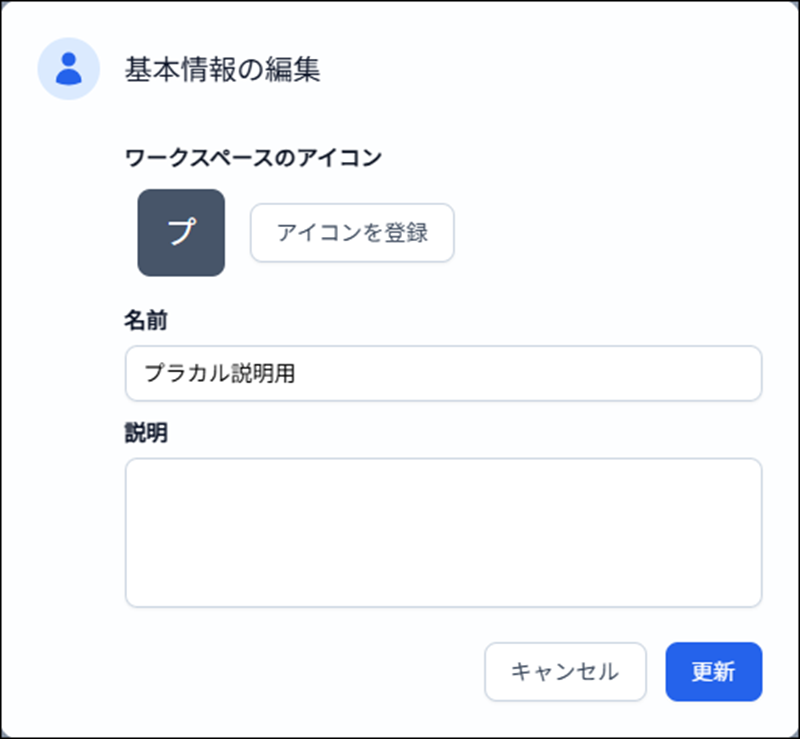The image size is (800, 739).
Task: Click the blue user avatar icon in header
Action: point(68,69)
